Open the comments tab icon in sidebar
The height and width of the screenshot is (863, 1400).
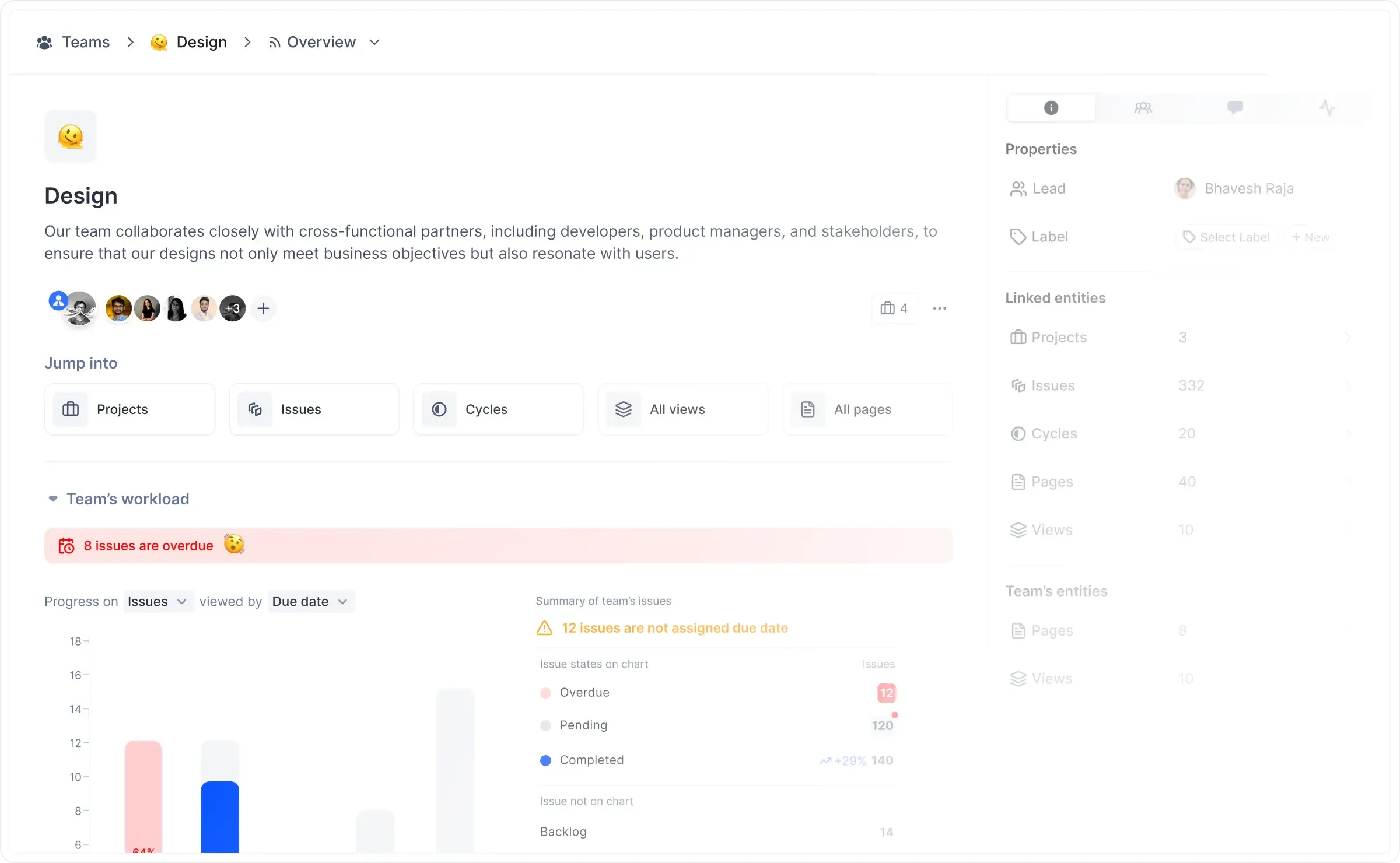tap(1234, 108)
